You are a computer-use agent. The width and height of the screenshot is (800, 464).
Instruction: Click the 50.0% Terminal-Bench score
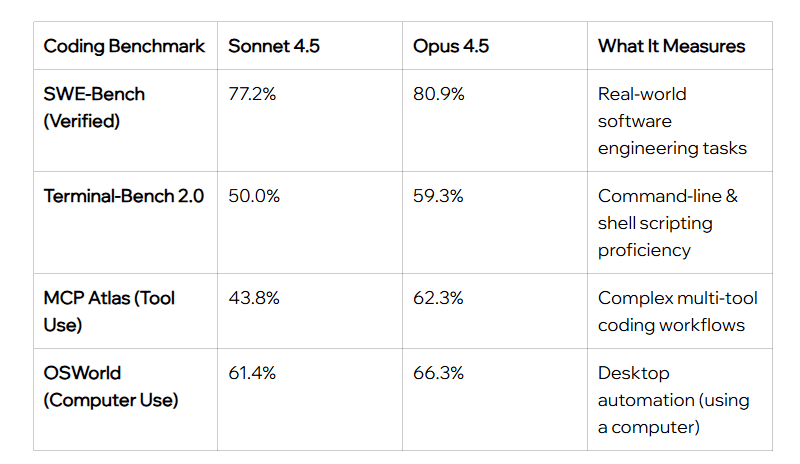[254, 196]
